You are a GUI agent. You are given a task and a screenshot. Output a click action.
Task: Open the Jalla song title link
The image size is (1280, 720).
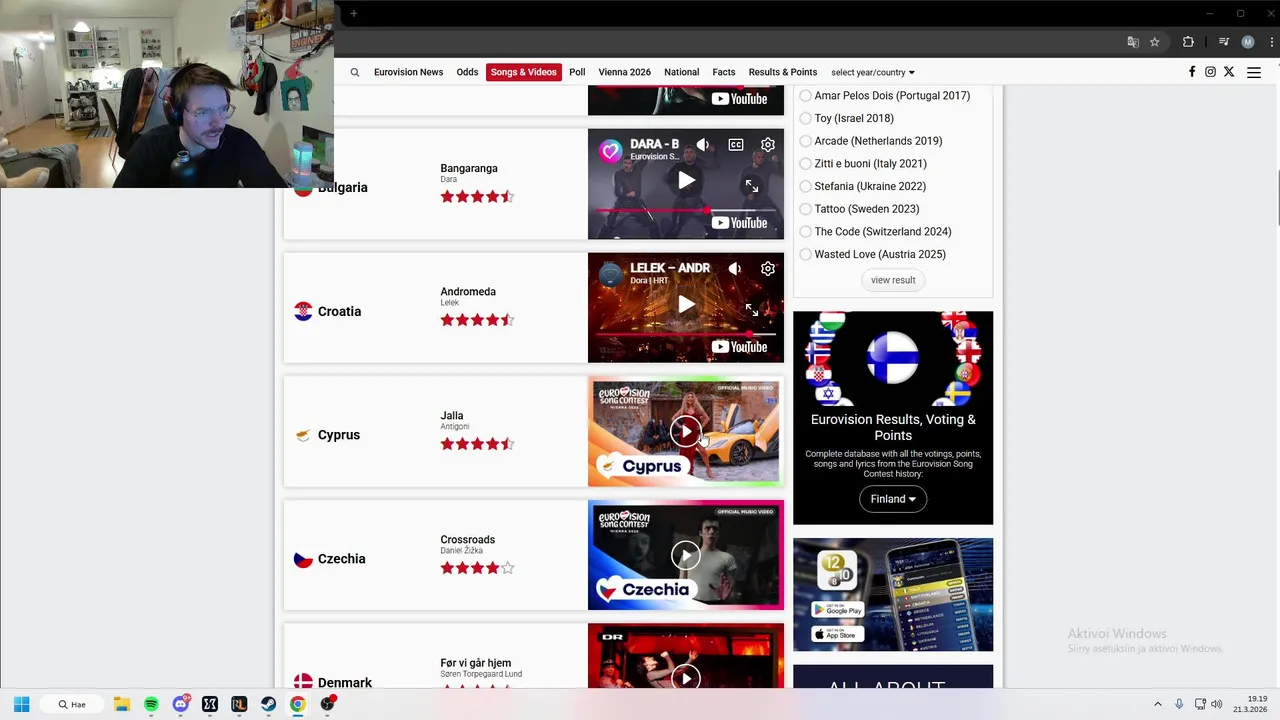pyautogui.click(x=452, y=416)
